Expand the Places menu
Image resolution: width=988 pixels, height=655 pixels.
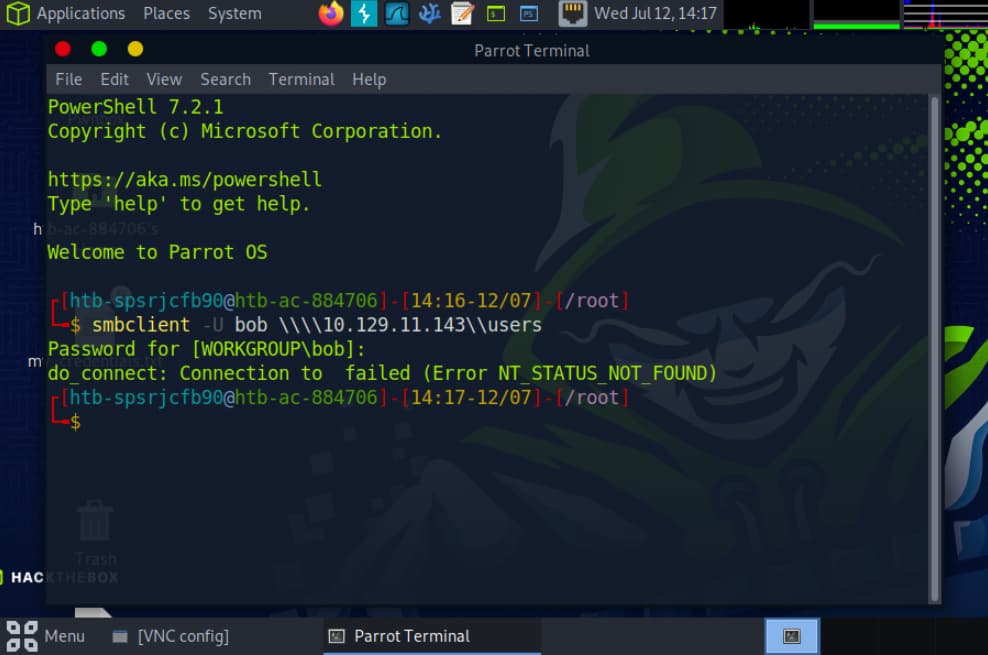(166, 14)
